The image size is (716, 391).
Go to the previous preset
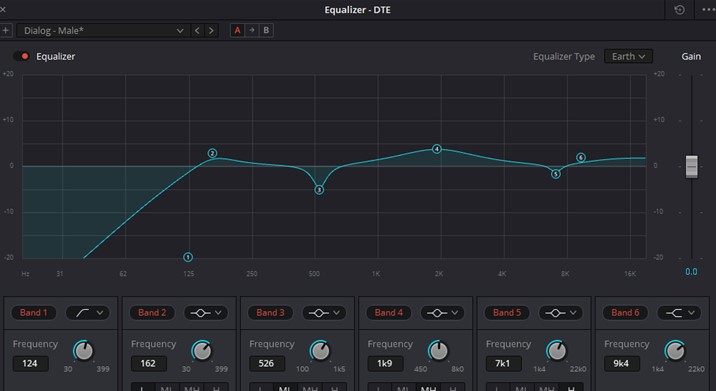[x=197, y=31]
